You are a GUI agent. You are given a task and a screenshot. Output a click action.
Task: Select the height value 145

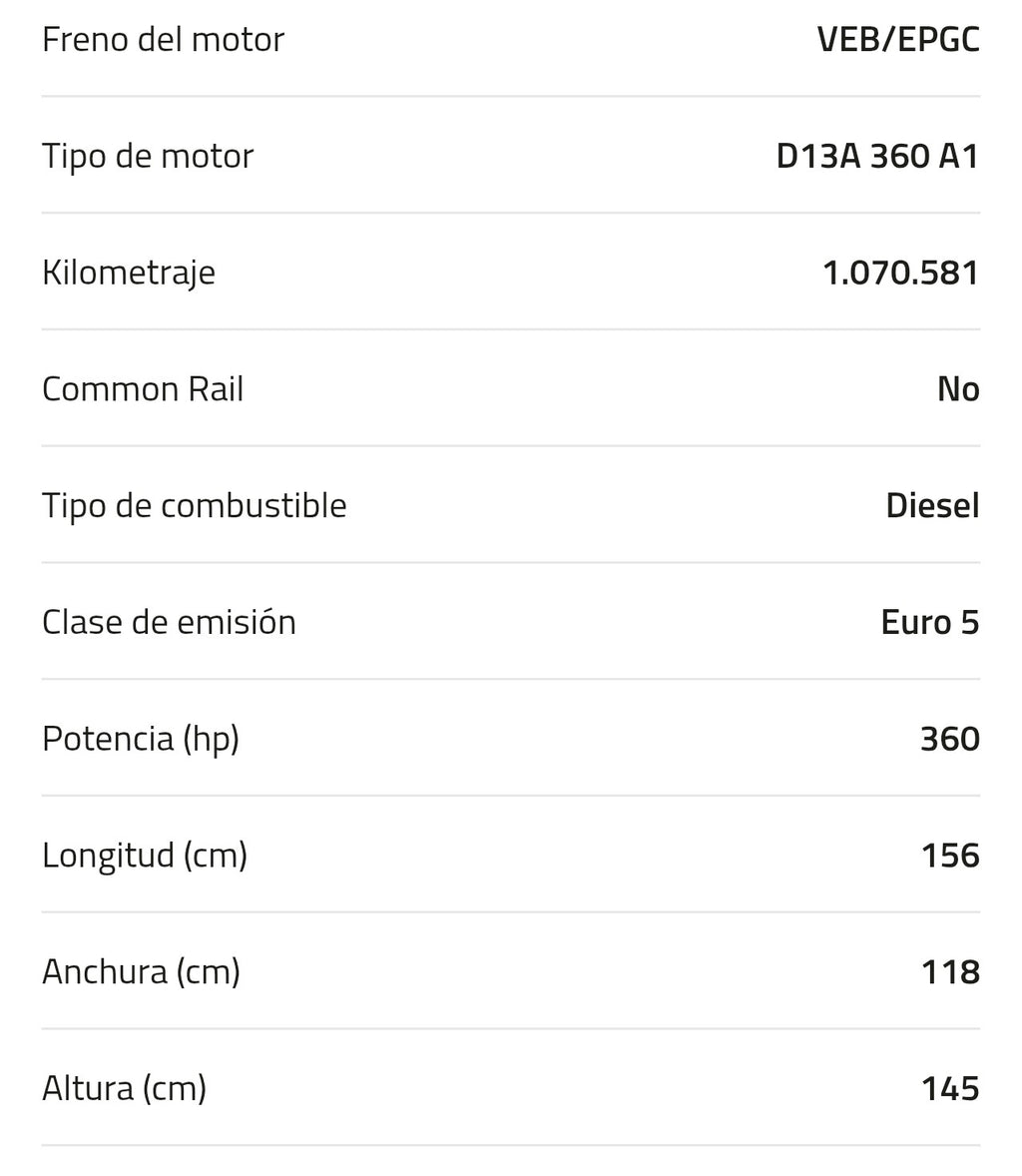(951, 1089)
